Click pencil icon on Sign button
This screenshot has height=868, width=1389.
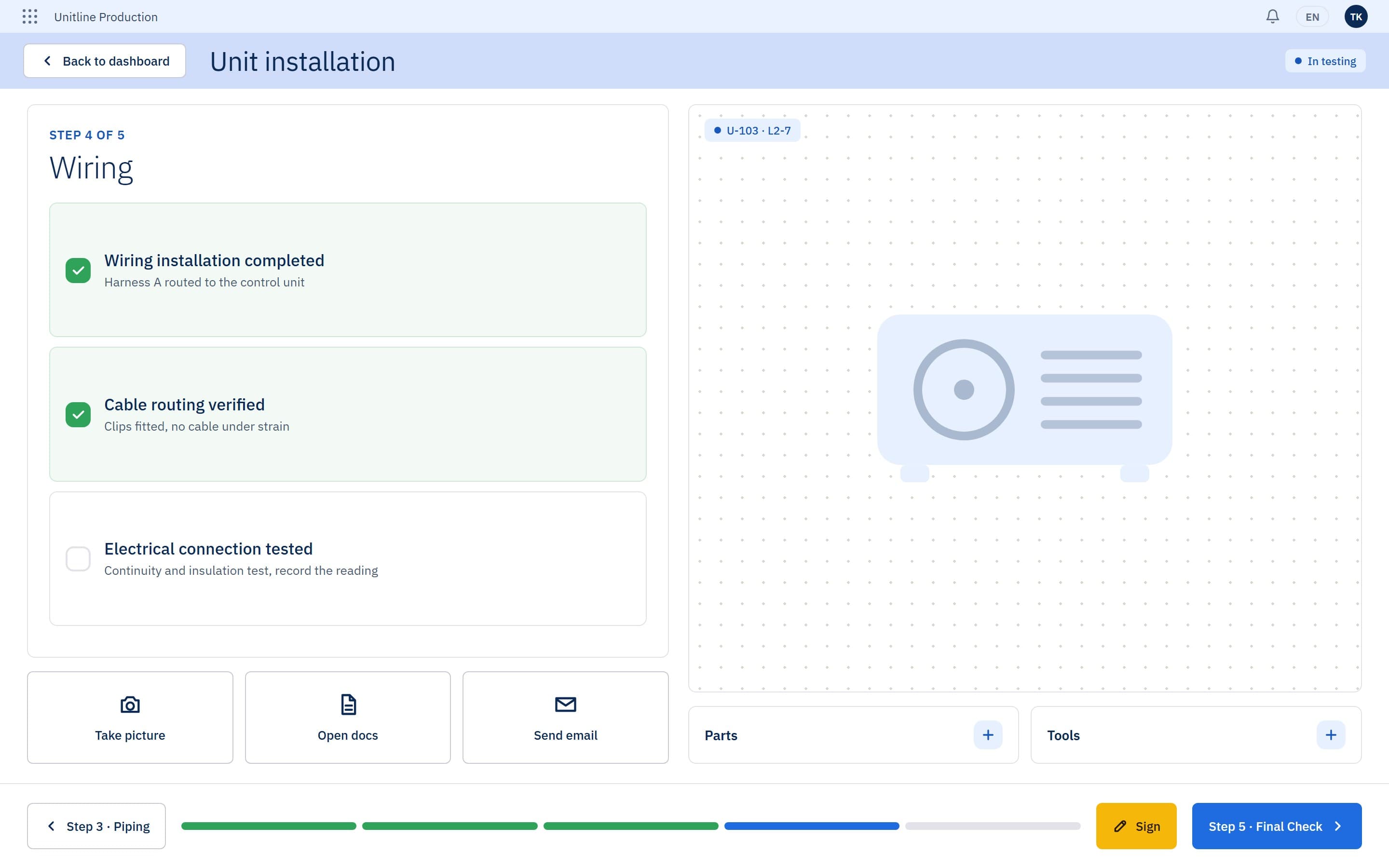pos(1120,826)
